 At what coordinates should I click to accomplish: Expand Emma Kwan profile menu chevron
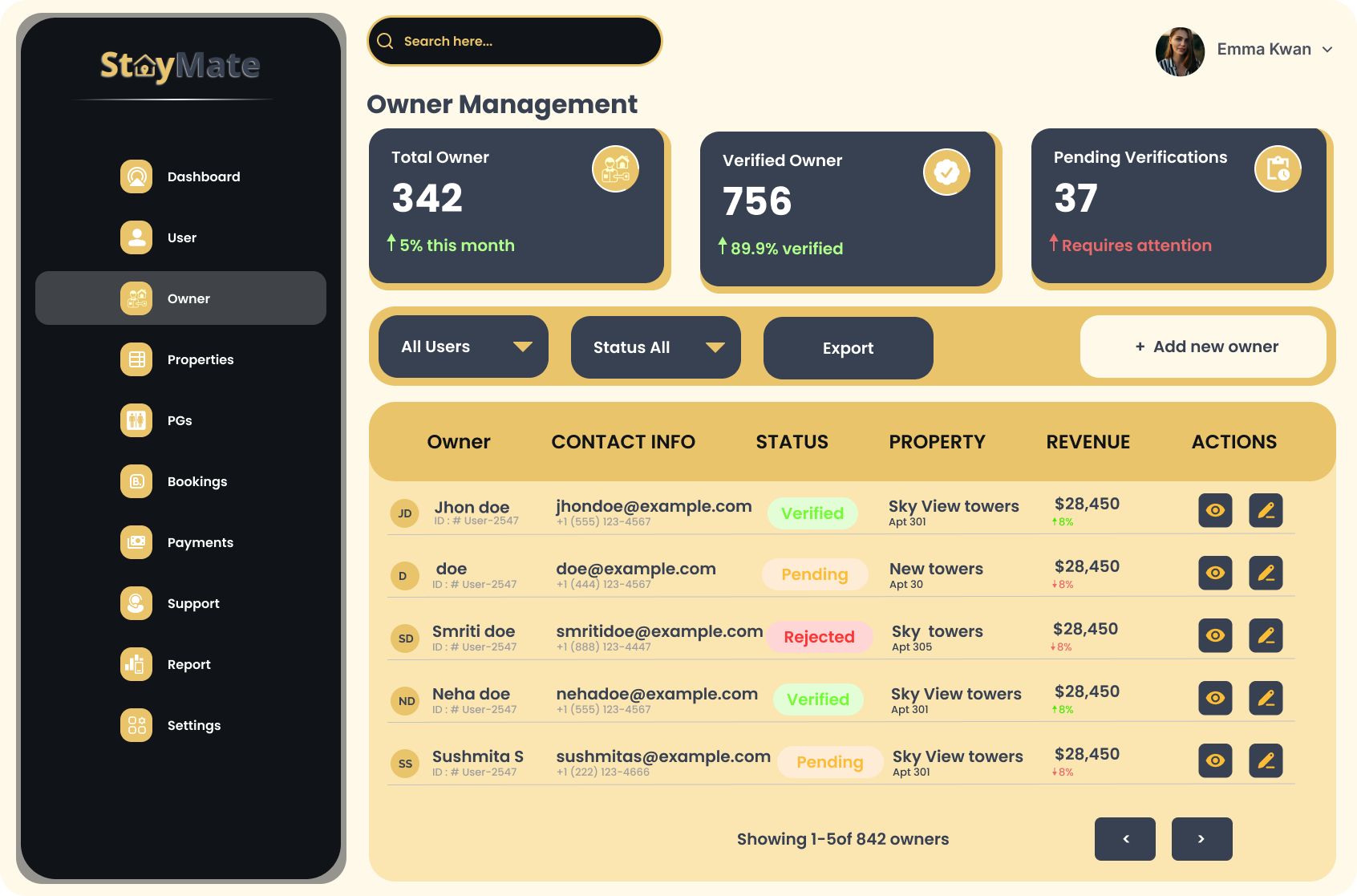[x=1327, y=50]
